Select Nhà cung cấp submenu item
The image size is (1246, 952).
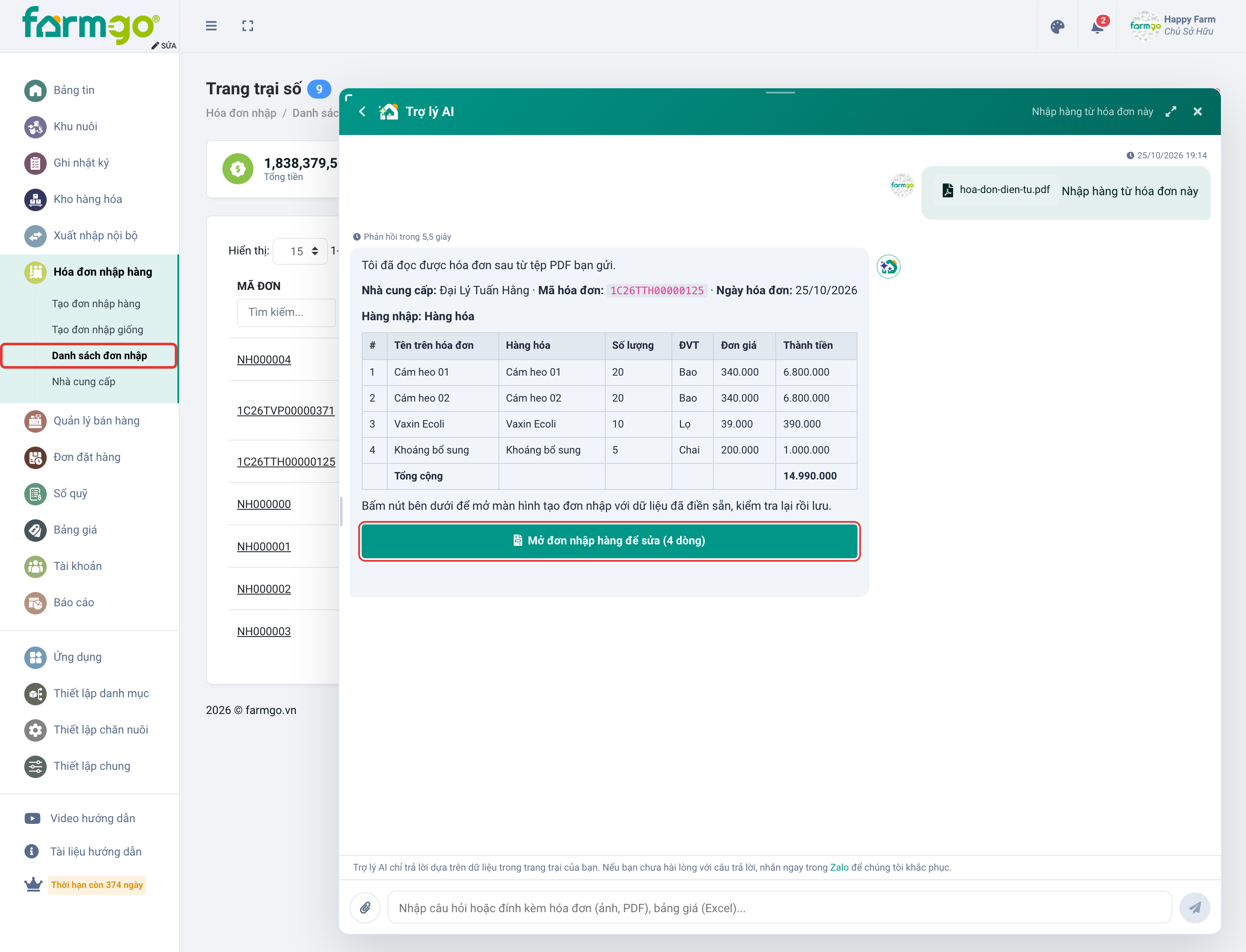click(x=84, y=382)
